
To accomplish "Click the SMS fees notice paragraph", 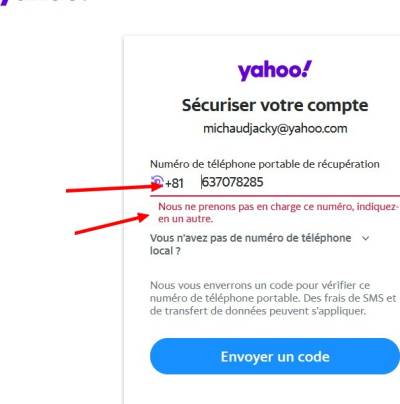I will pos(273,298).
